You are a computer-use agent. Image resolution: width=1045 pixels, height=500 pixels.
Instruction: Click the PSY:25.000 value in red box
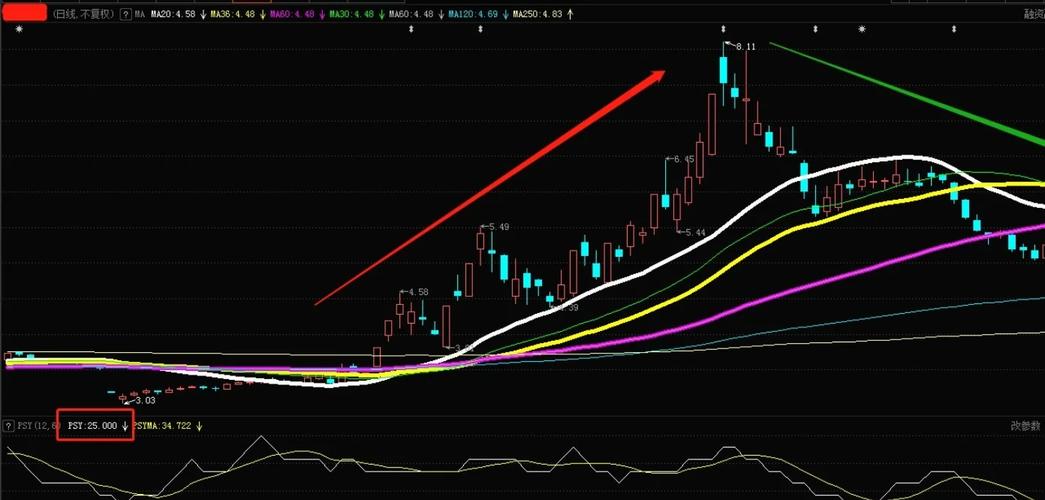(x=92, y=426)
